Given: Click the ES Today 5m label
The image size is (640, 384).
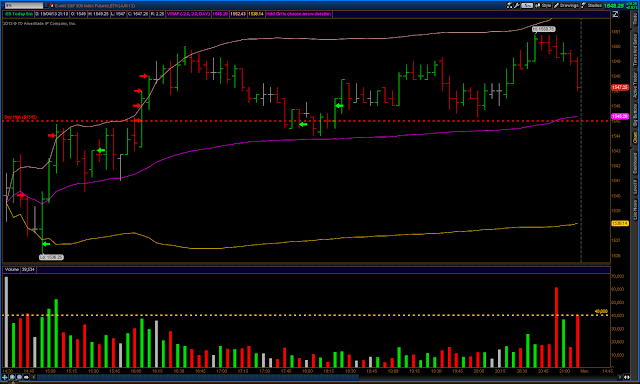Looking at the screenshot, I should click(x=18, y=14).
